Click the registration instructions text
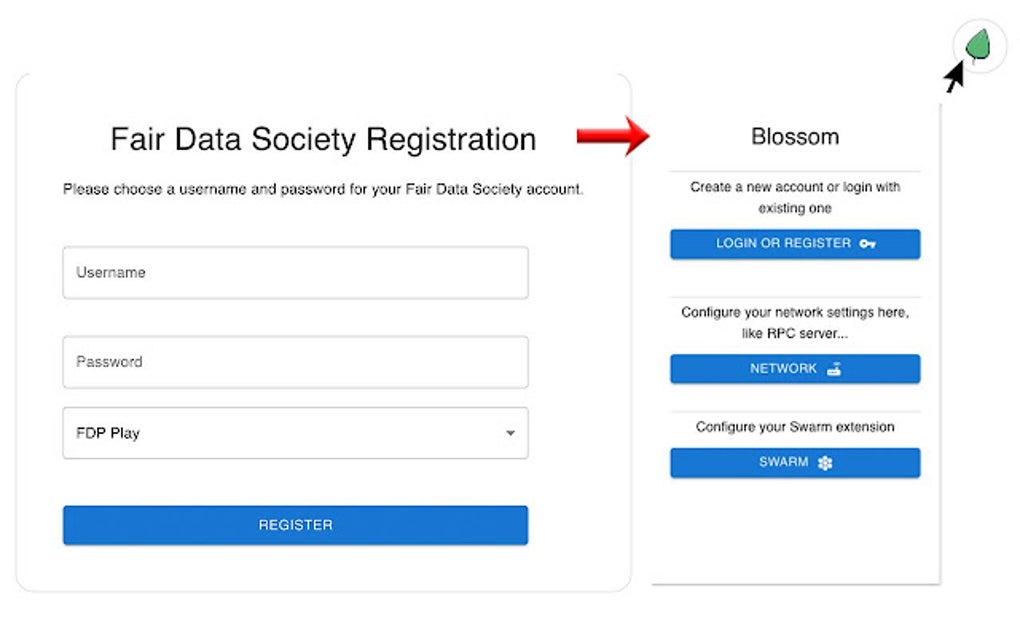1020x638 pixels. [x=324, y=189]
